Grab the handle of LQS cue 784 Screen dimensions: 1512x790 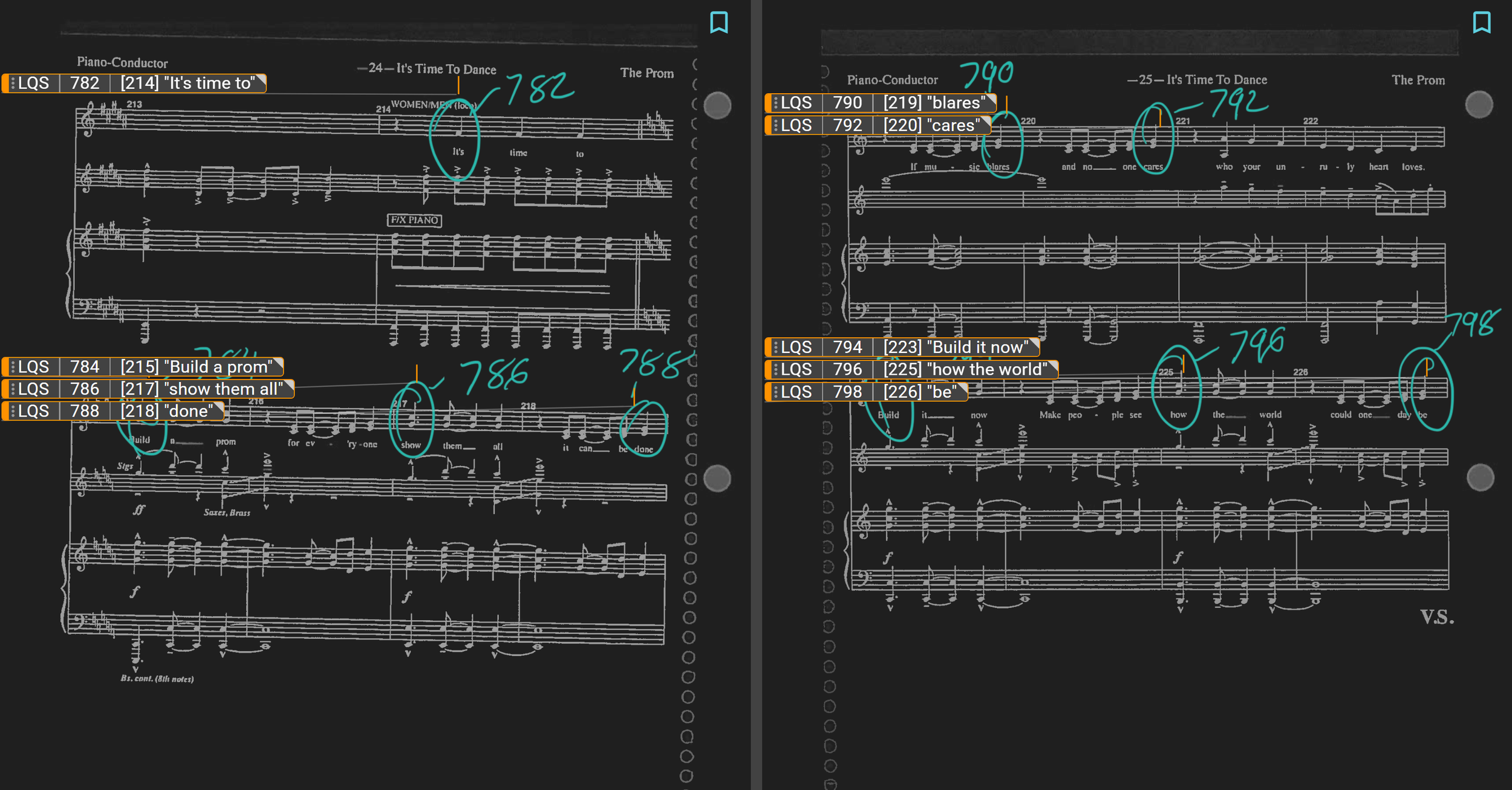click(x=13, y=367)
